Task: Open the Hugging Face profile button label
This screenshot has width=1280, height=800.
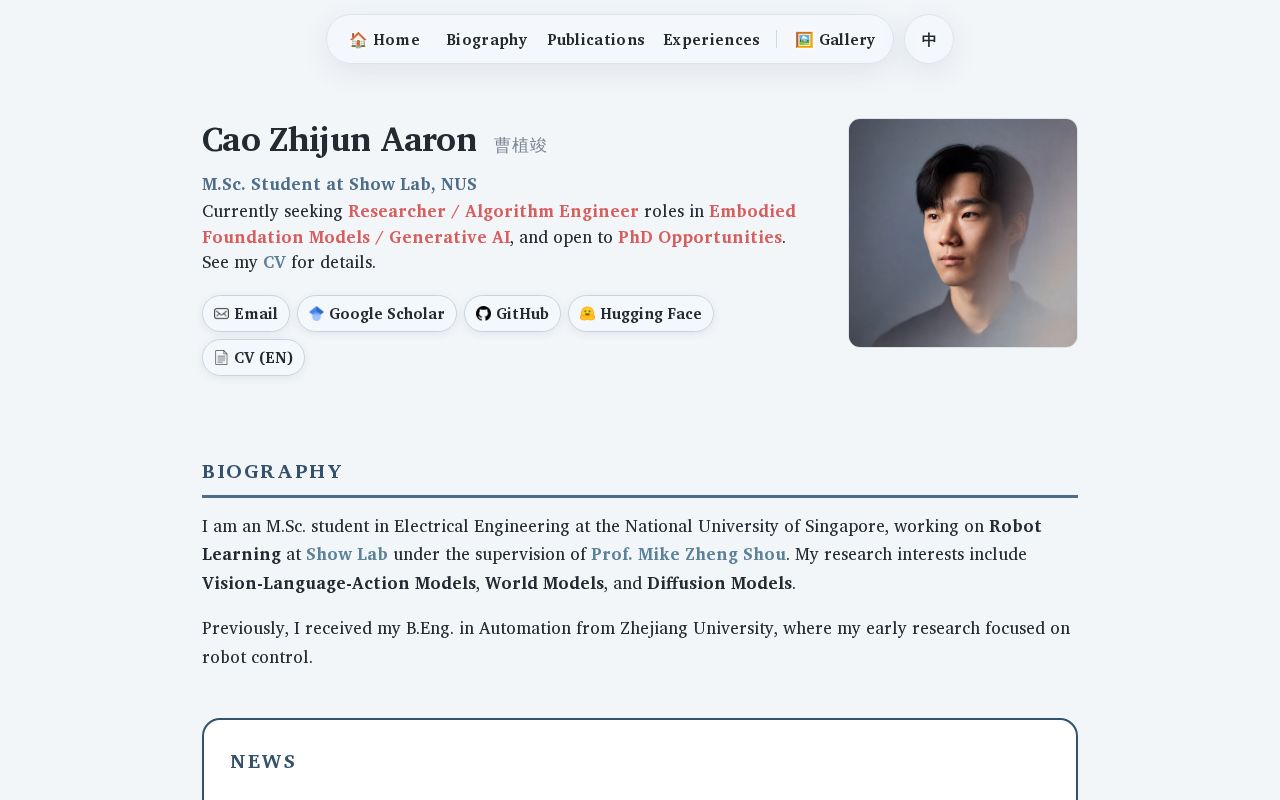Action: pos(651,314)
